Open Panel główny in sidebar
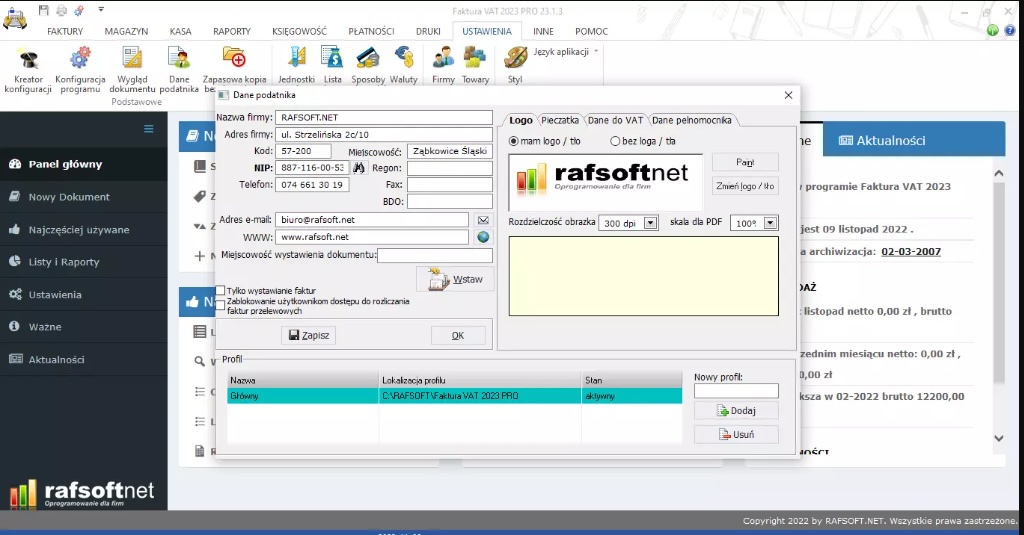1024x535 pixels. (84, 164)
